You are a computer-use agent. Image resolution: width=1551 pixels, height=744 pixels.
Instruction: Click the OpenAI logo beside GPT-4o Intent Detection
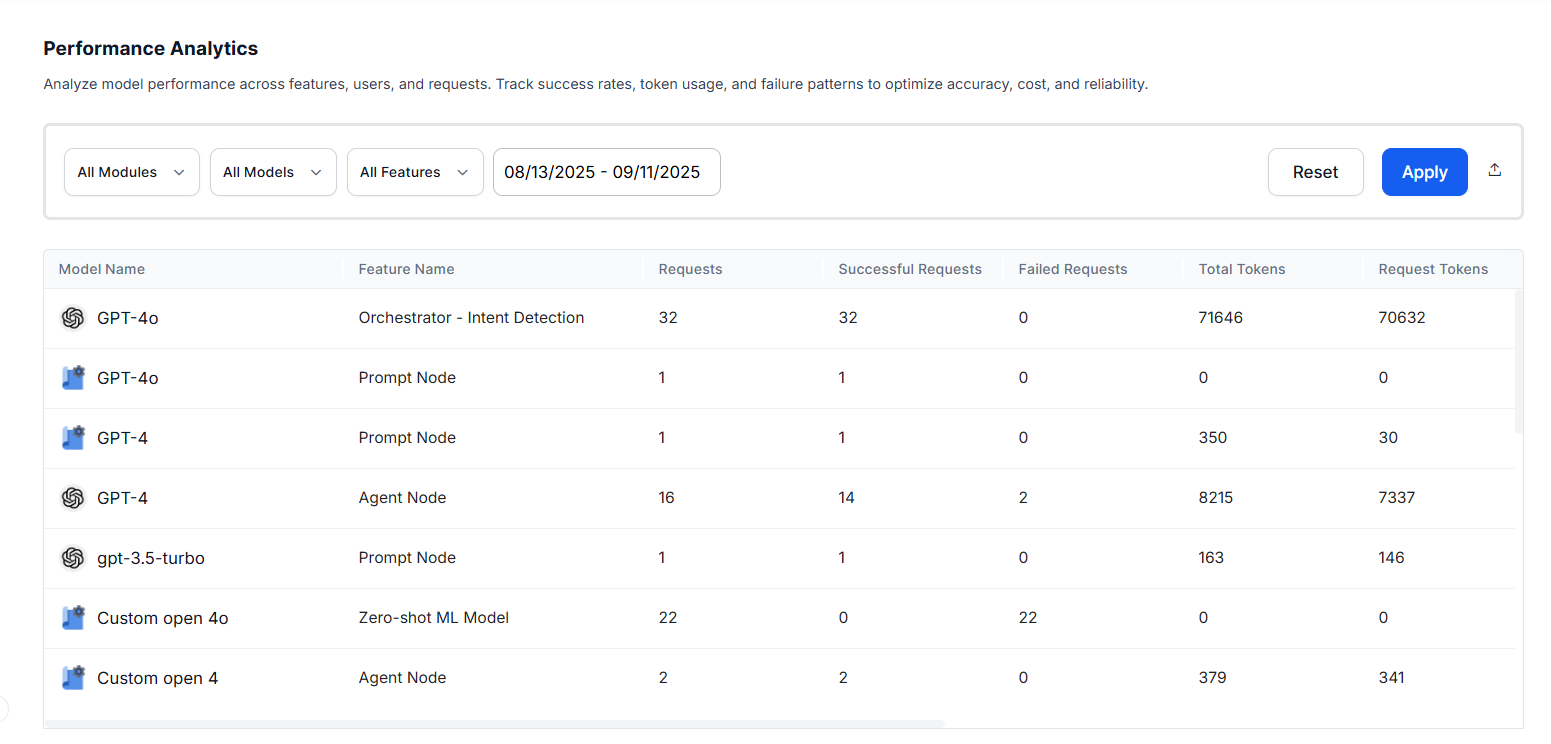(x=73, y=317)
